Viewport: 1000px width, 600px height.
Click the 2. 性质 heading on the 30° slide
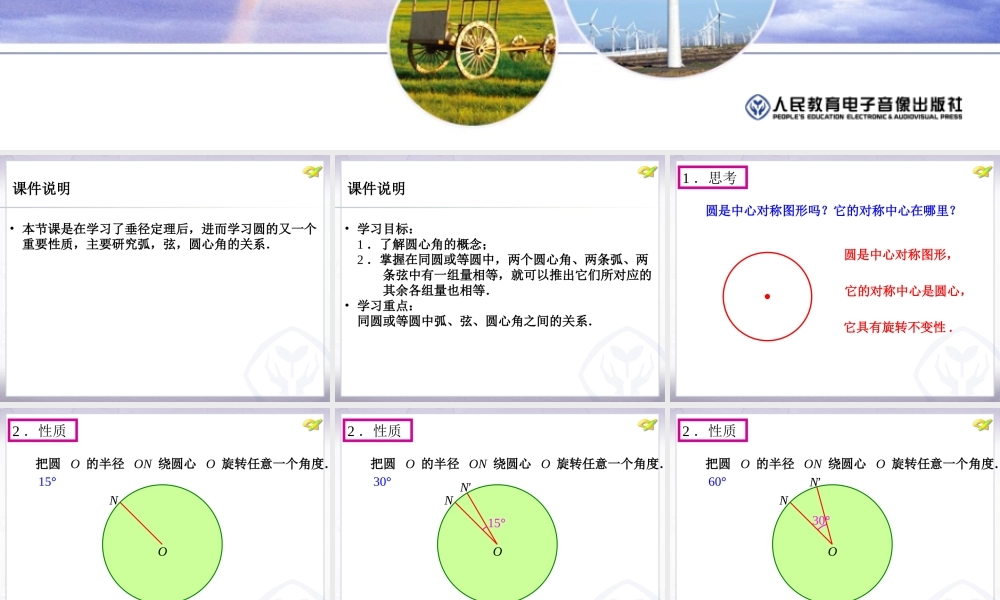[x=378, y=430]
